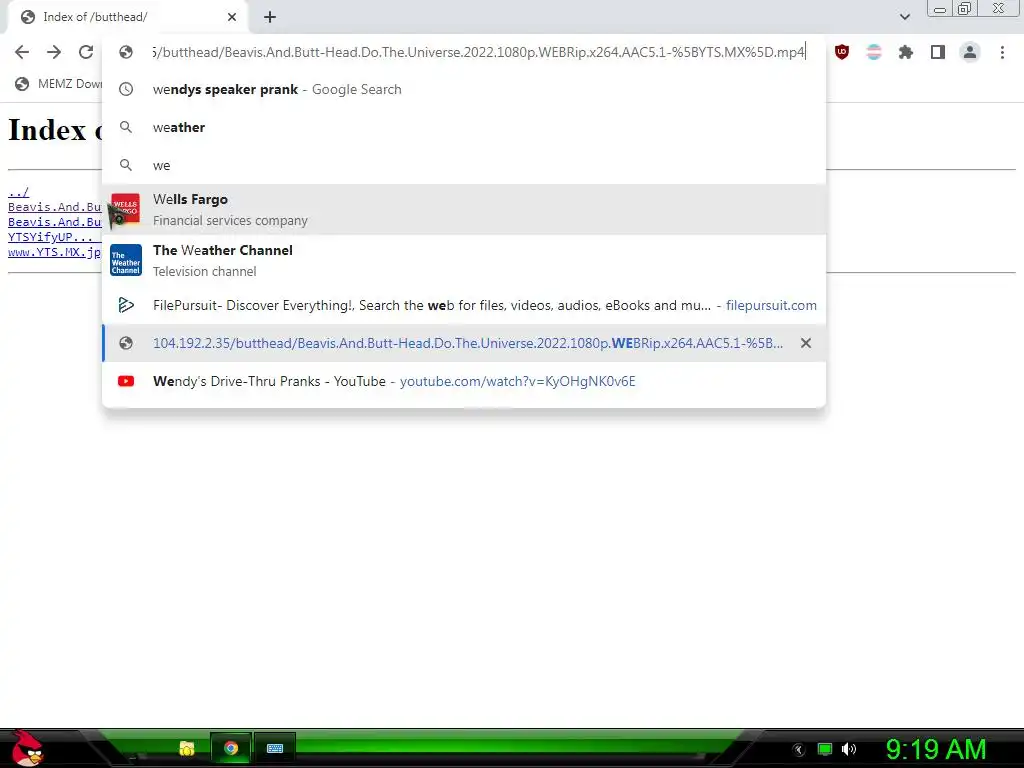Click the clock history icon for wendys

[126, 89]
